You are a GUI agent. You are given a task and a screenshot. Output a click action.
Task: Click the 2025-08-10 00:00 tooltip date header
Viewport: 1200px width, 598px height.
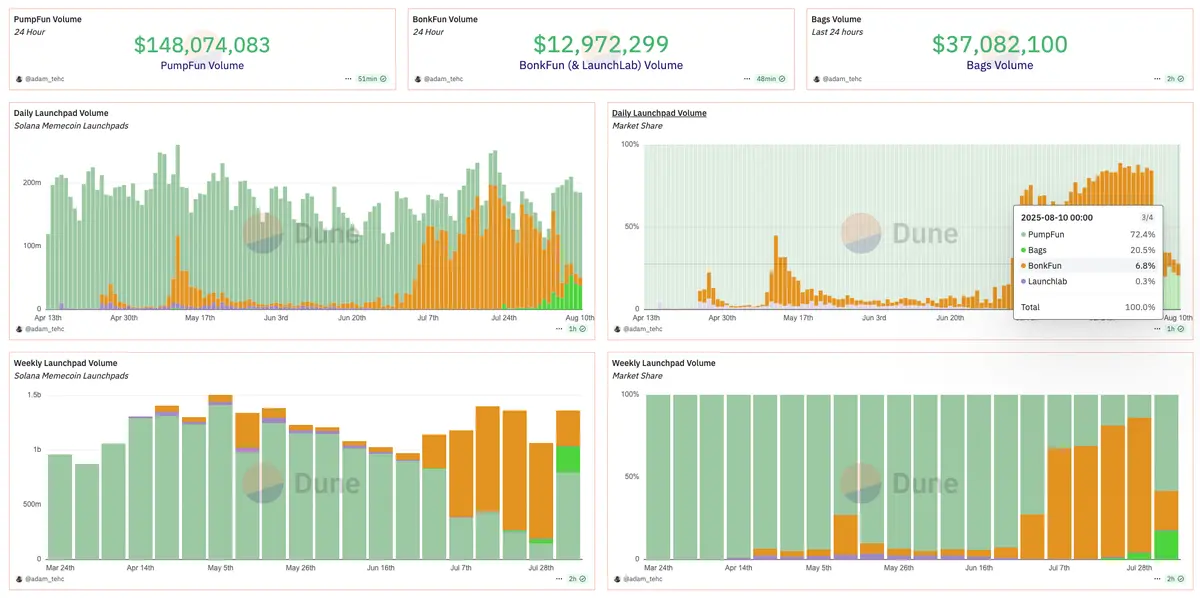(1056, 216)
